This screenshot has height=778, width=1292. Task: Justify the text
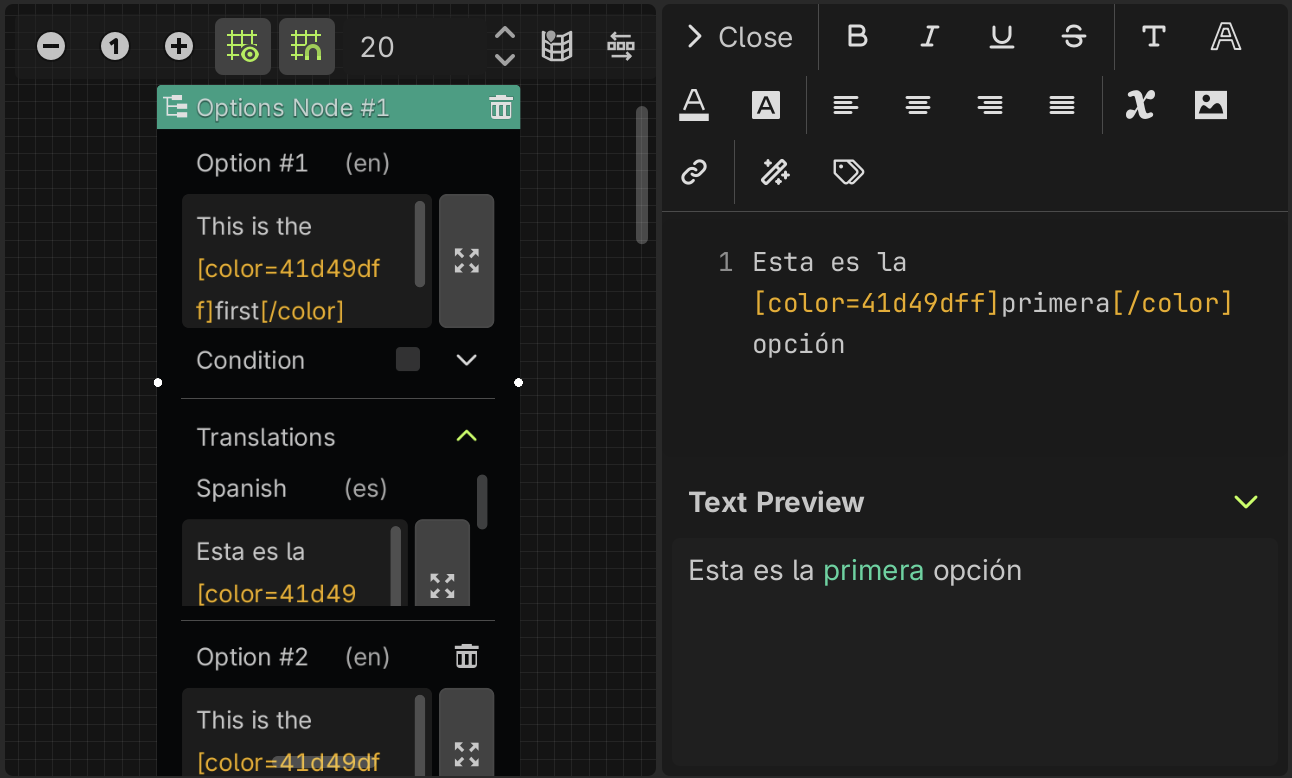click(x=1062, y=105)
